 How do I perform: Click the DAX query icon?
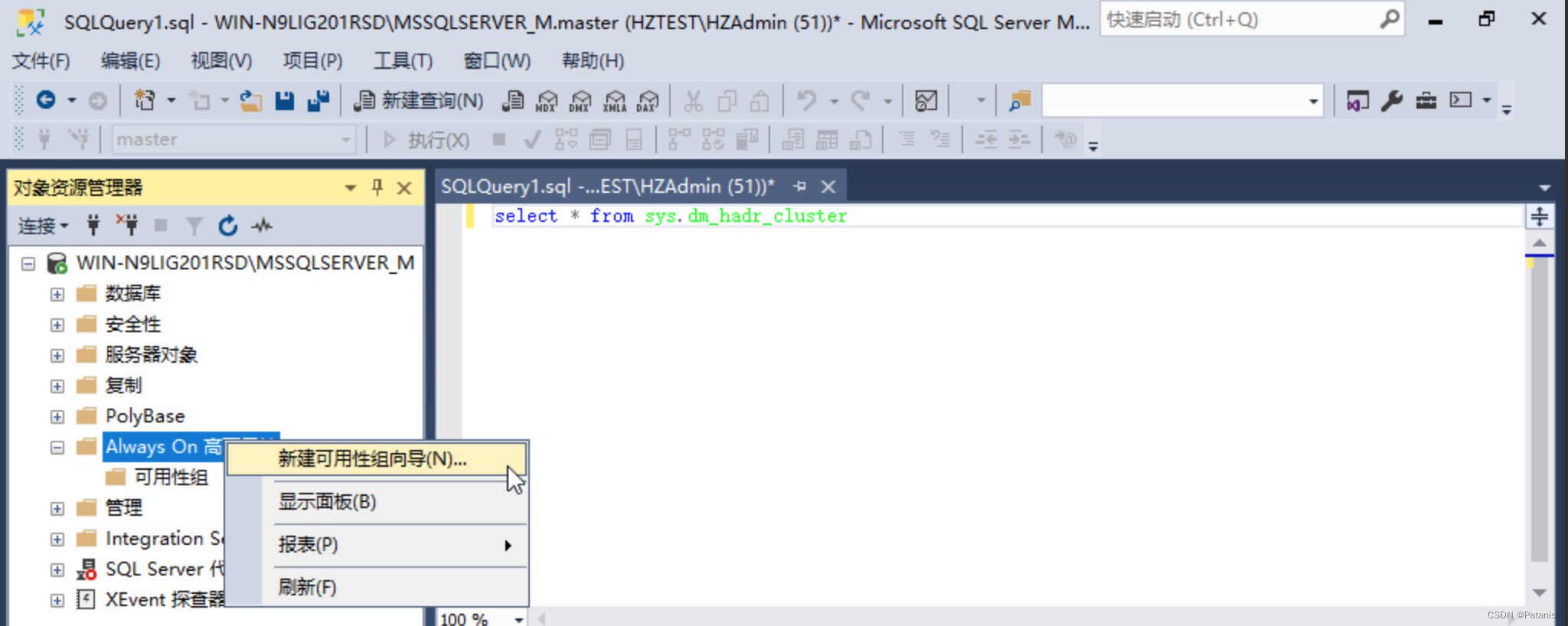[x=648, y=100]
